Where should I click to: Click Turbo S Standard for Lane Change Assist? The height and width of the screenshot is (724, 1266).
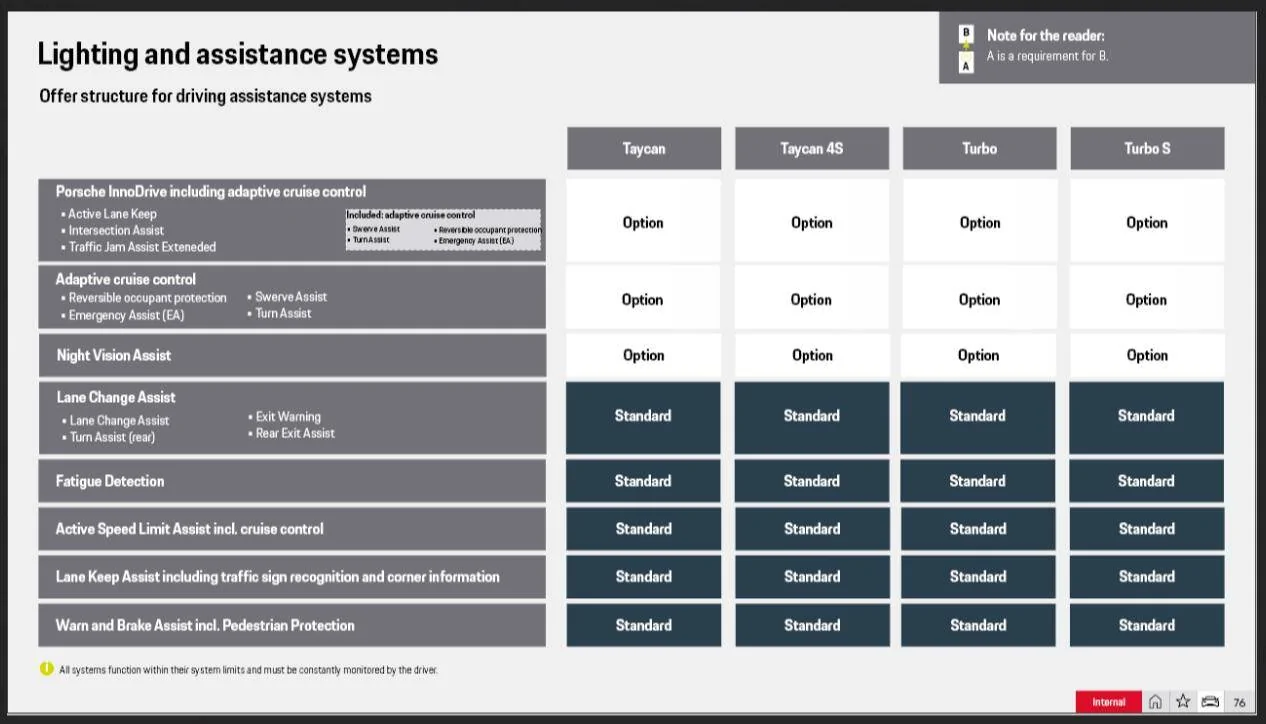tap(1146, 416)
